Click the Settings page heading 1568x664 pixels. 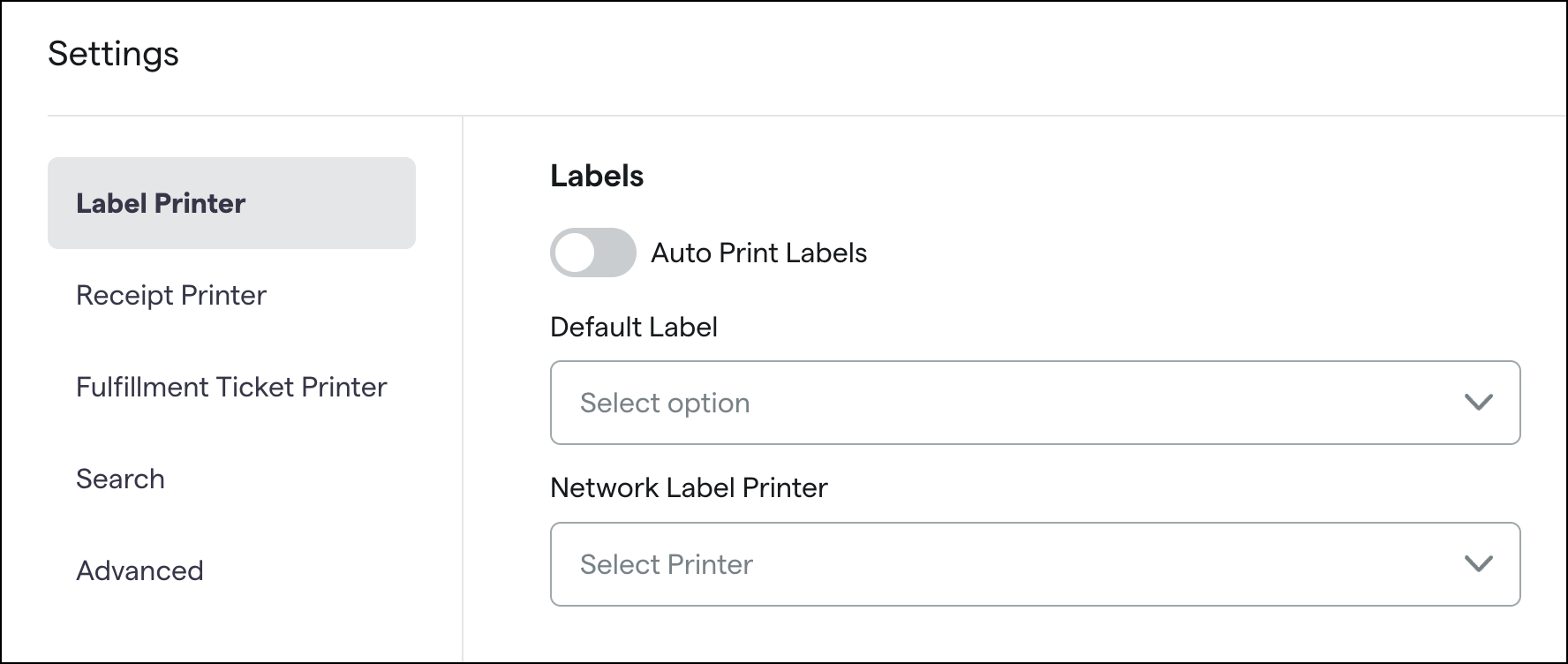115,54
